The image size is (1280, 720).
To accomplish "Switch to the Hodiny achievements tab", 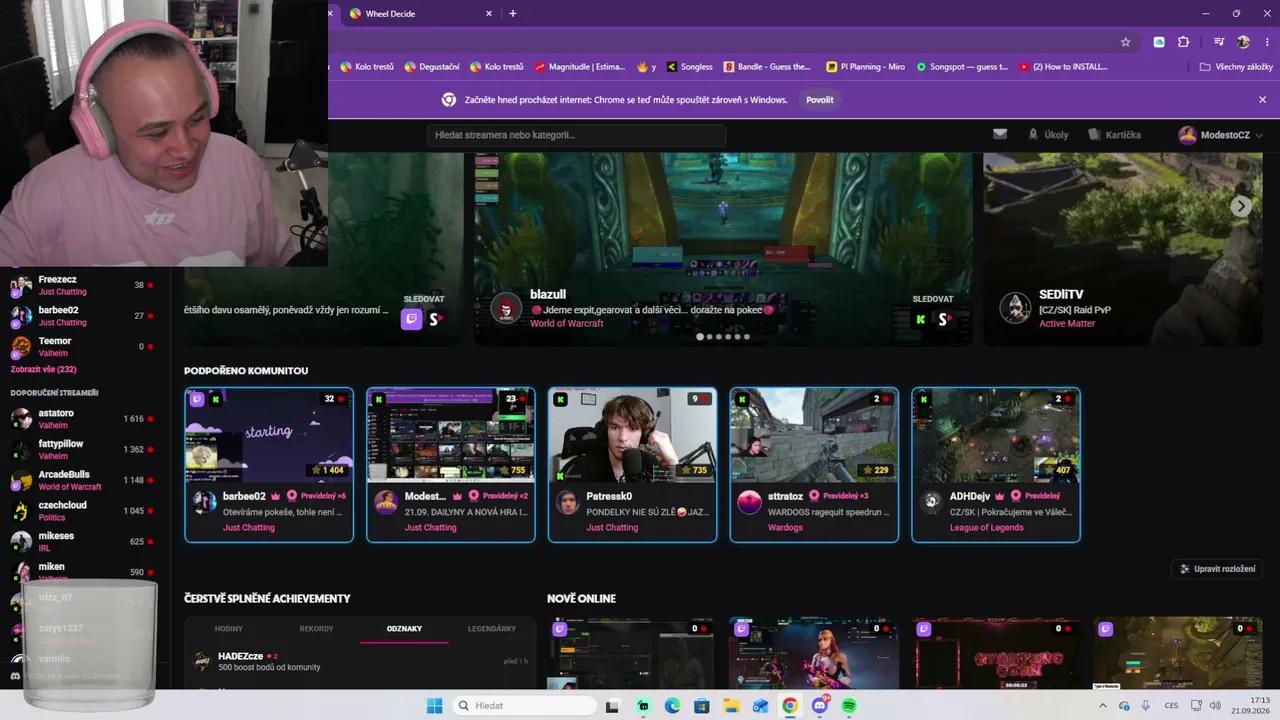I will coord(229,629).
